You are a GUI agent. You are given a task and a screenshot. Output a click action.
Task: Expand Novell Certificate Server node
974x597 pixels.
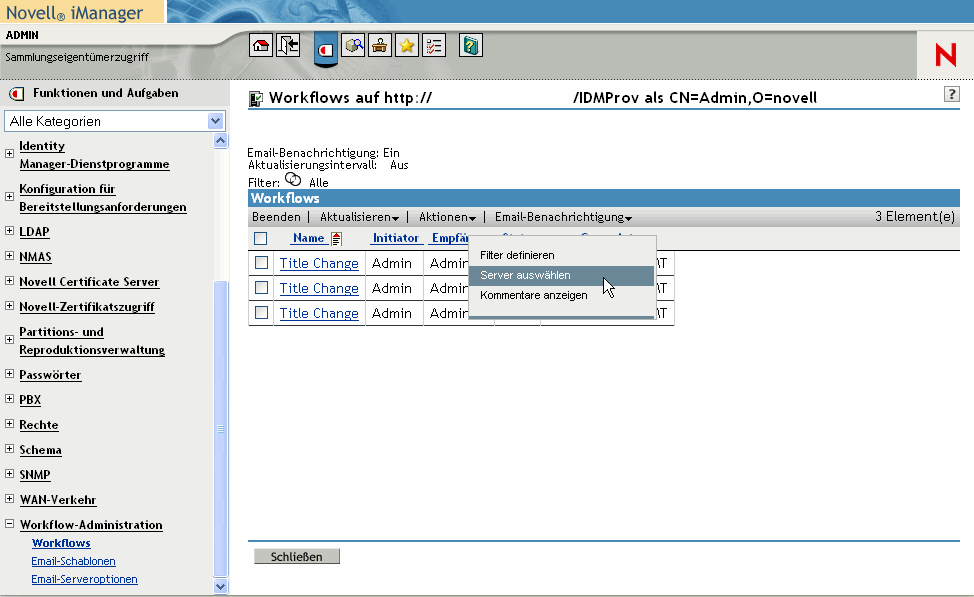(9, 280)
